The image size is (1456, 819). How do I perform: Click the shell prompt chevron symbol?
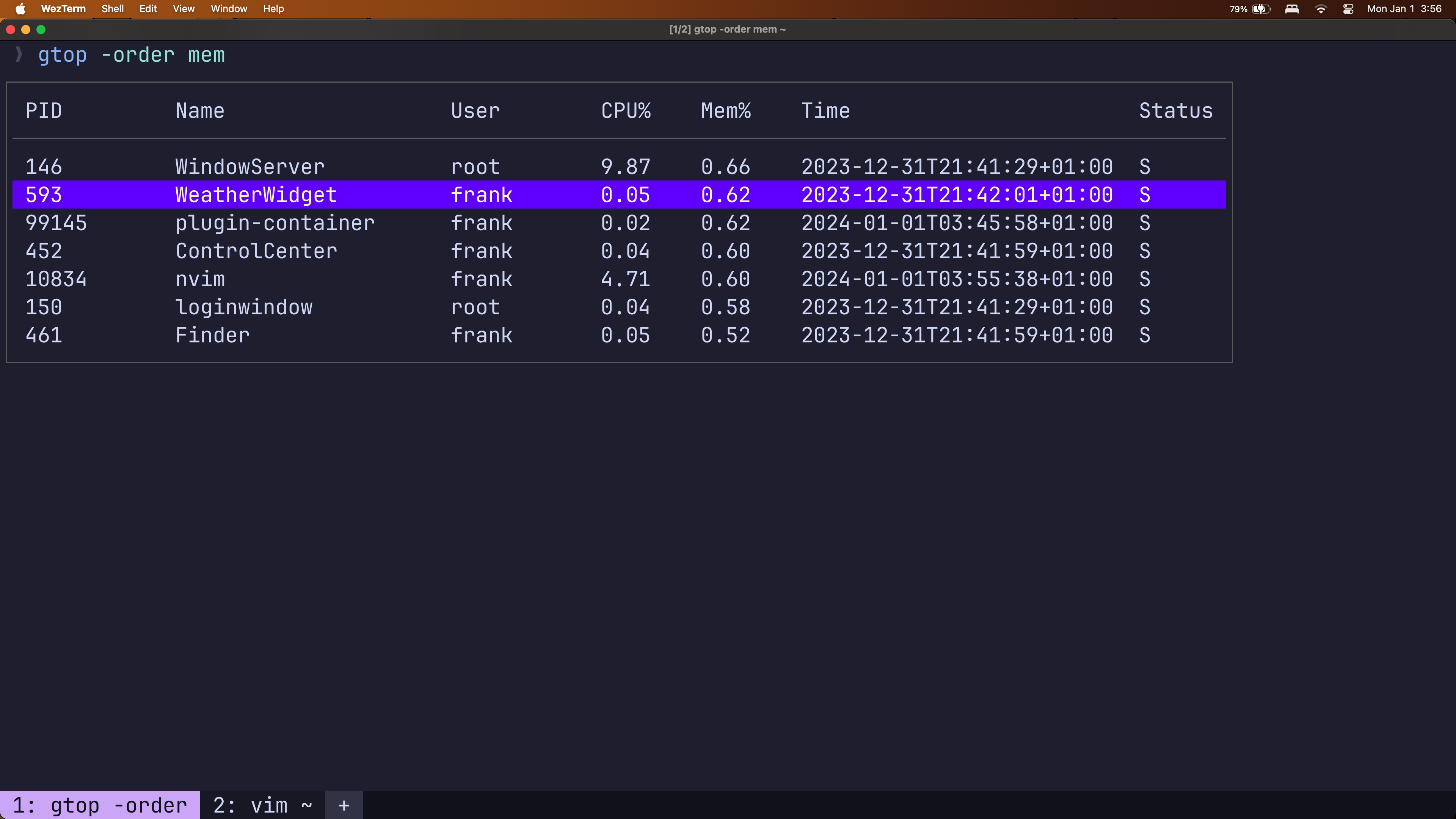[x=19, y=54]
